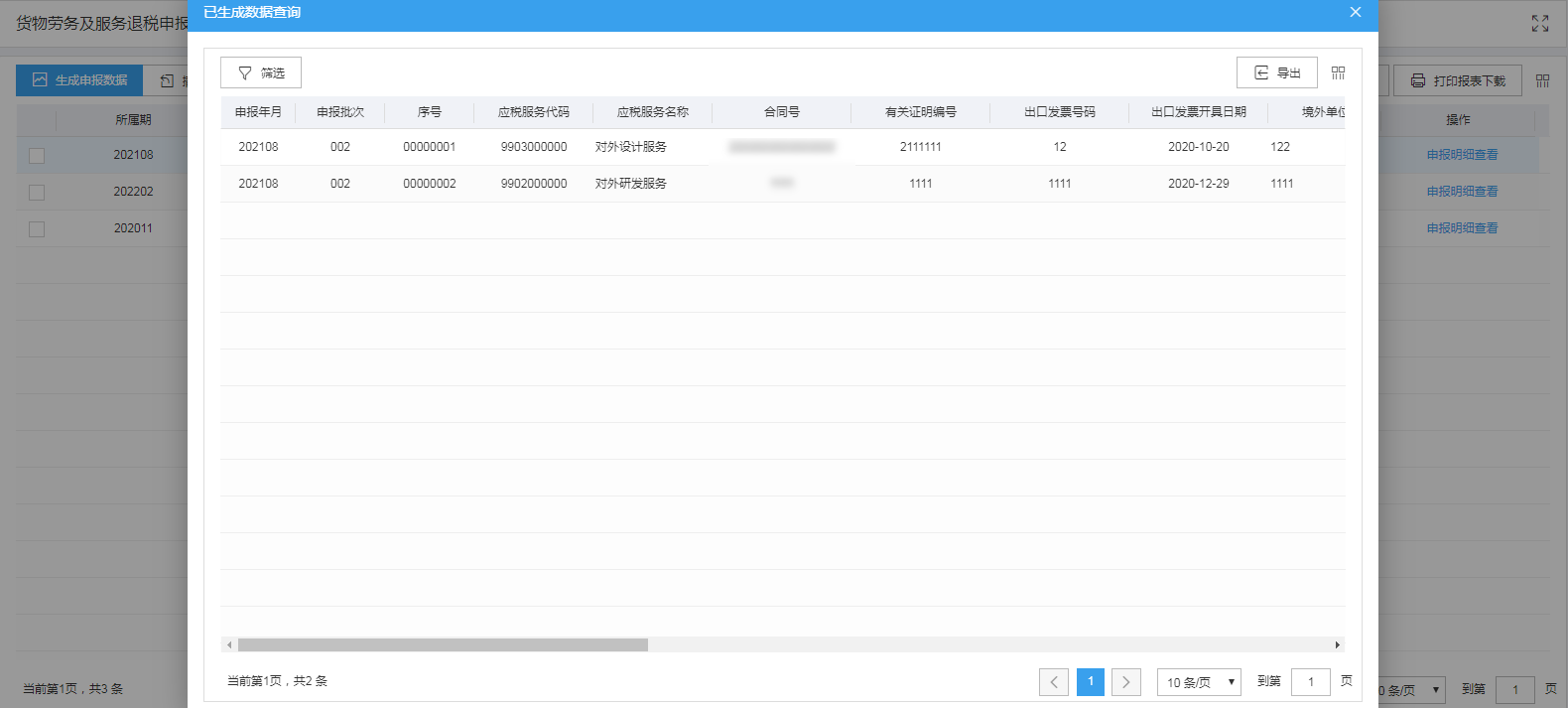Open column settings grid icon beside 打印报表下载
This screenshot has width=1568, height=708.
[x=1542, y=80]
